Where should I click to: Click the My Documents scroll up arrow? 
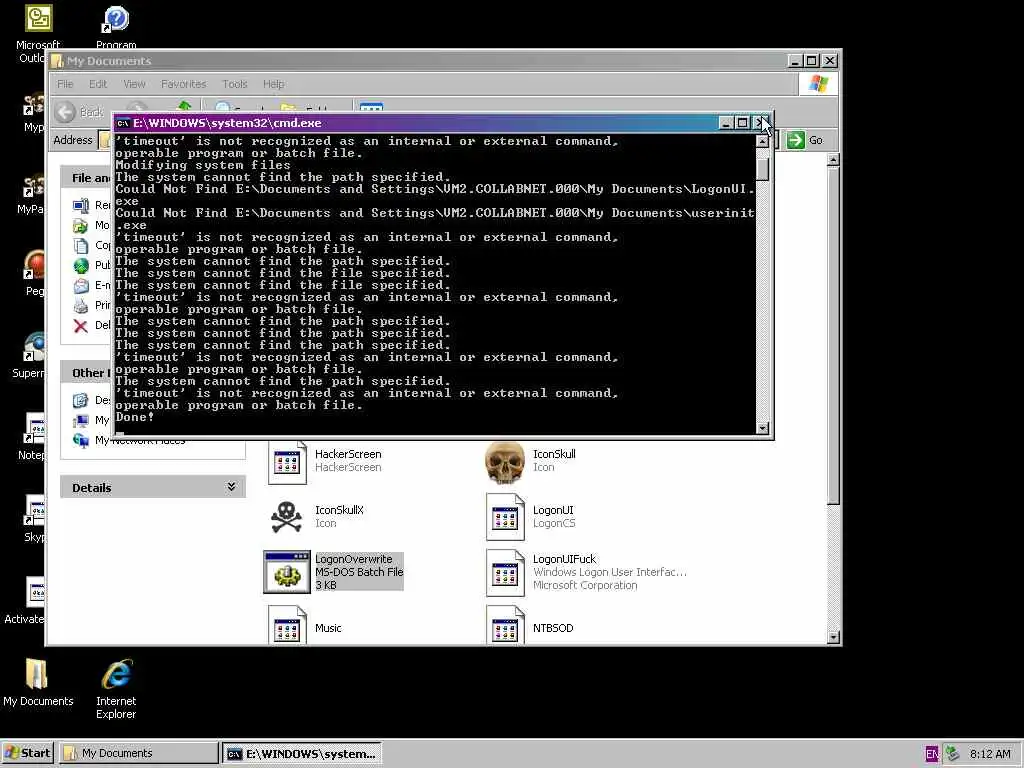click(x=833, y=159)
